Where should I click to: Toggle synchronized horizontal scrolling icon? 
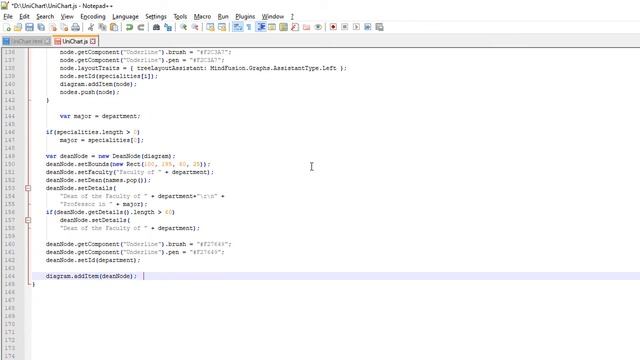(x=222, y=27)
